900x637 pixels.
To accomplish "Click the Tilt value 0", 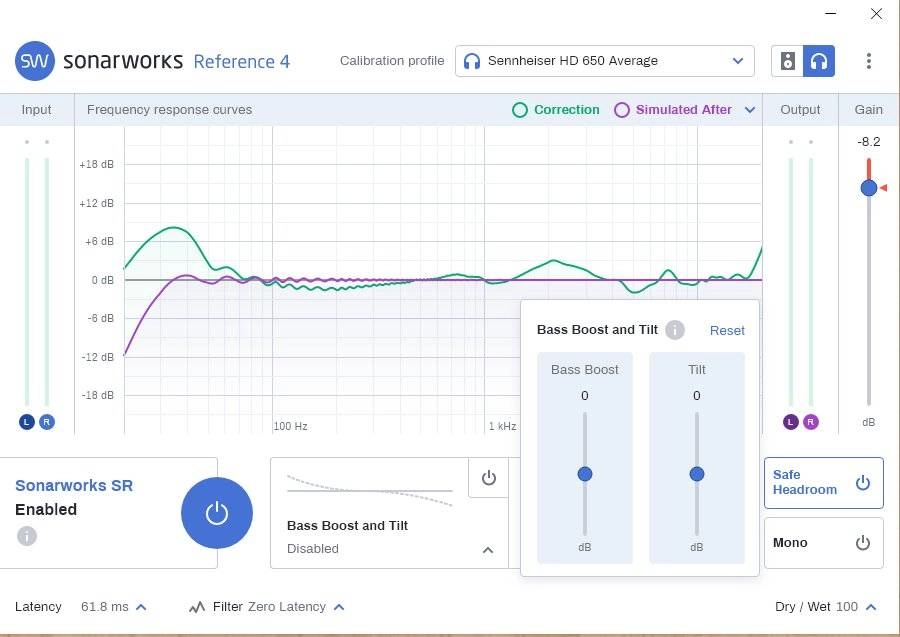I will coord(696,395).
